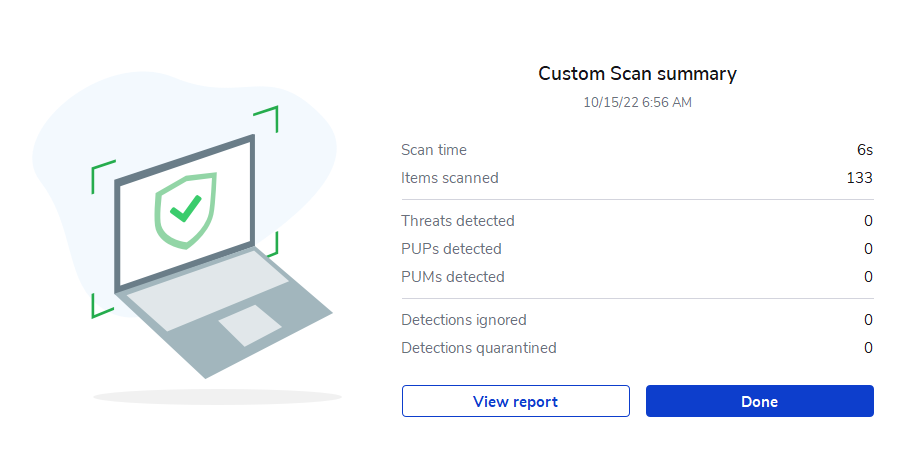Screen dimensions: 923x451
Task: Click the laptop trackpad in the illustration
Action: tap(250, 326)
